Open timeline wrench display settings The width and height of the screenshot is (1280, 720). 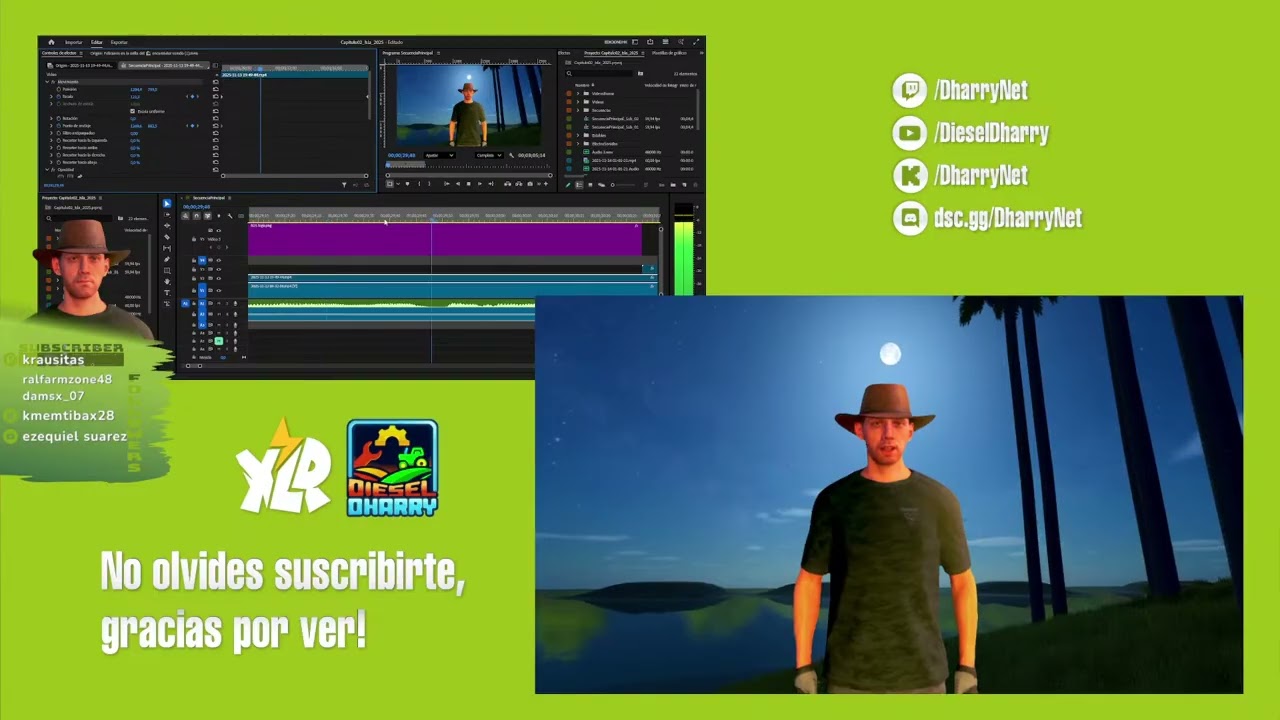230,216
